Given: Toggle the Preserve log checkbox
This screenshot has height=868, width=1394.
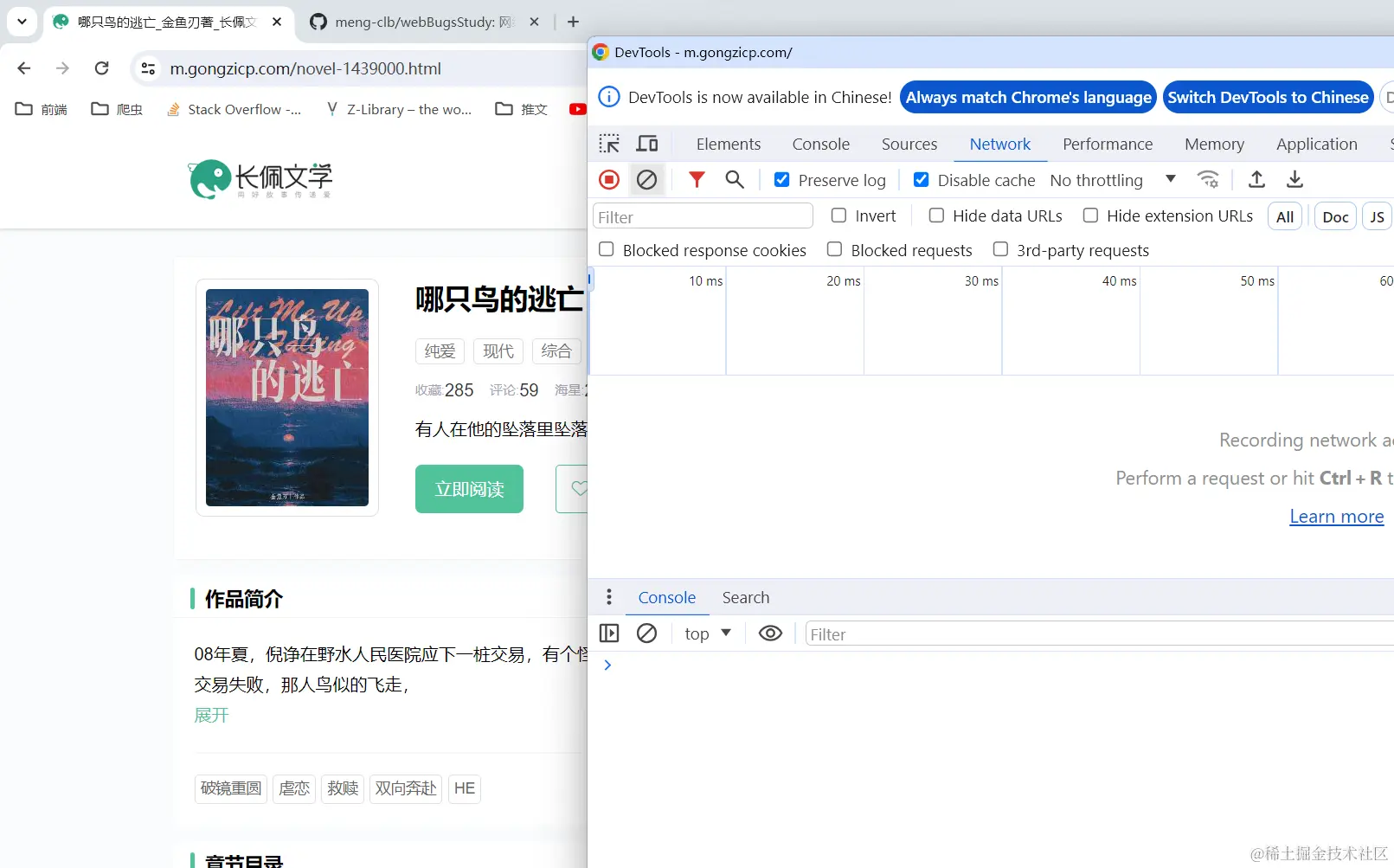Looking at the screenshot, I should [x=781, y=179].
